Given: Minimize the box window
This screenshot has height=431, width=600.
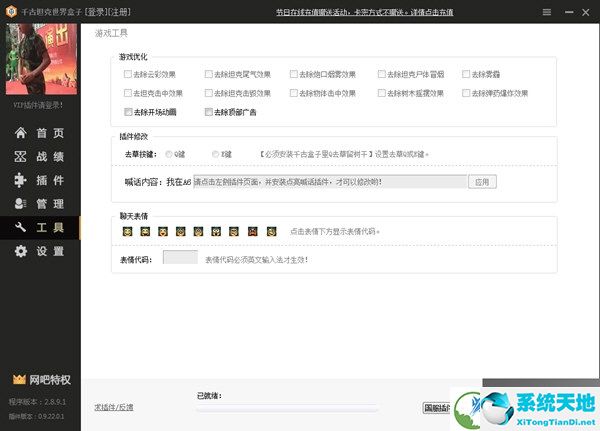Looking at the screenshot, I should point(569,12).
